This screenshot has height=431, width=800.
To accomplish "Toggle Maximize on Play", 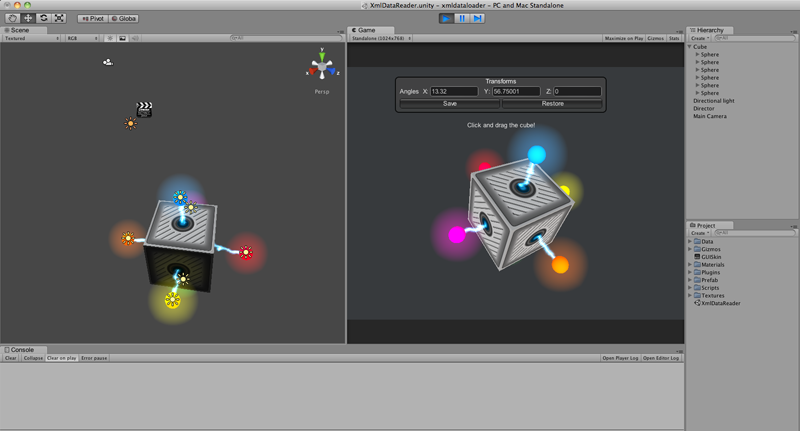I will click(x=623, y=38).
